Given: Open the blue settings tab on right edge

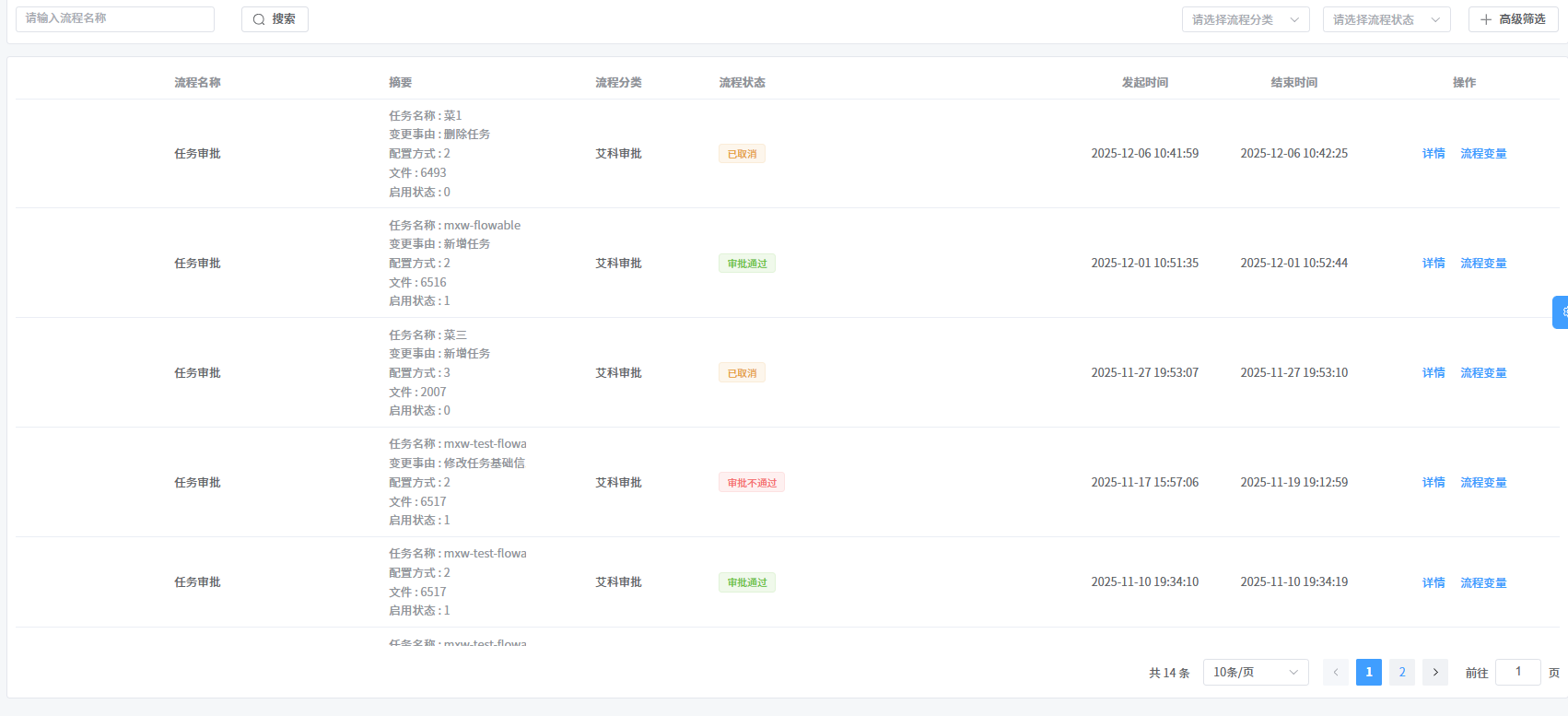Looking at the screenshot, I should [x=1561, y=312].
